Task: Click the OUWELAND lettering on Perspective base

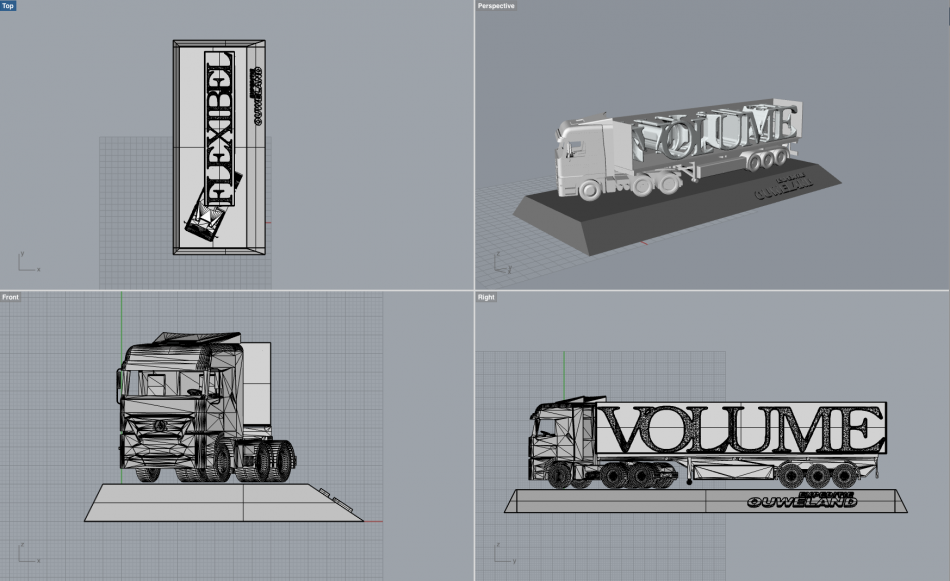Action: (x=783, y=188)
